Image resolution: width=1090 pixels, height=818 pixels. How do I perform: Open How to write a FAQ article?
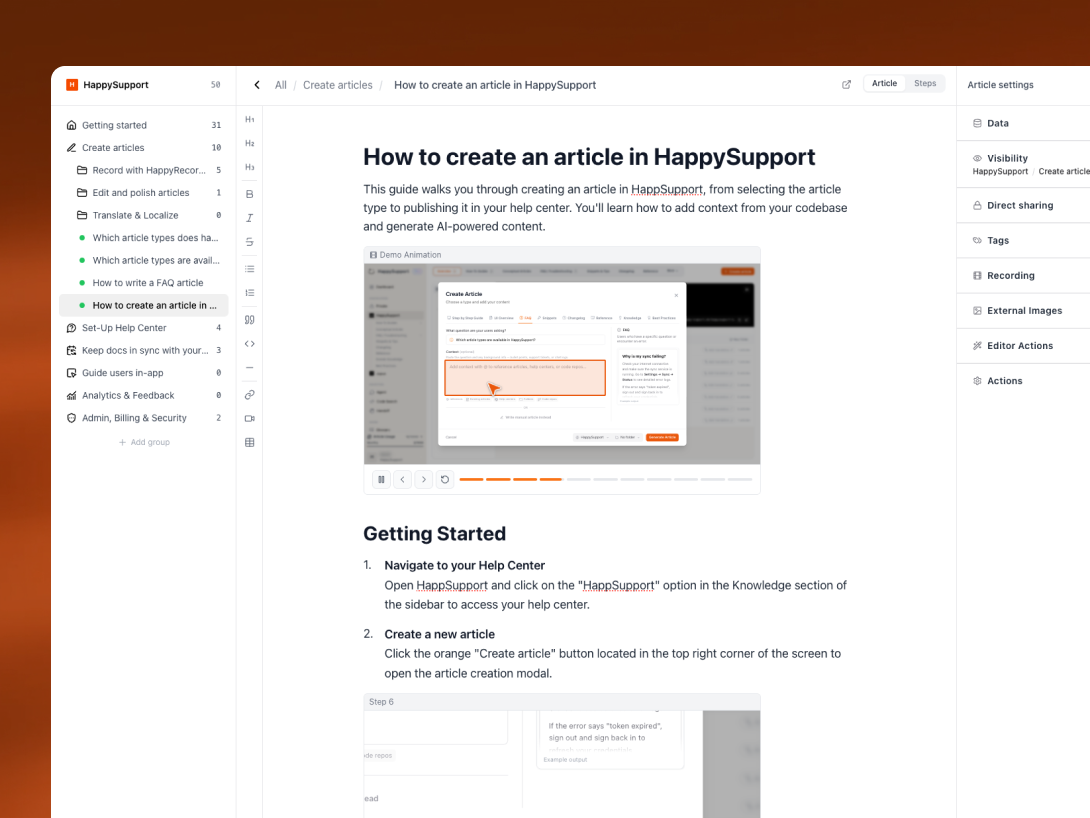144,283
